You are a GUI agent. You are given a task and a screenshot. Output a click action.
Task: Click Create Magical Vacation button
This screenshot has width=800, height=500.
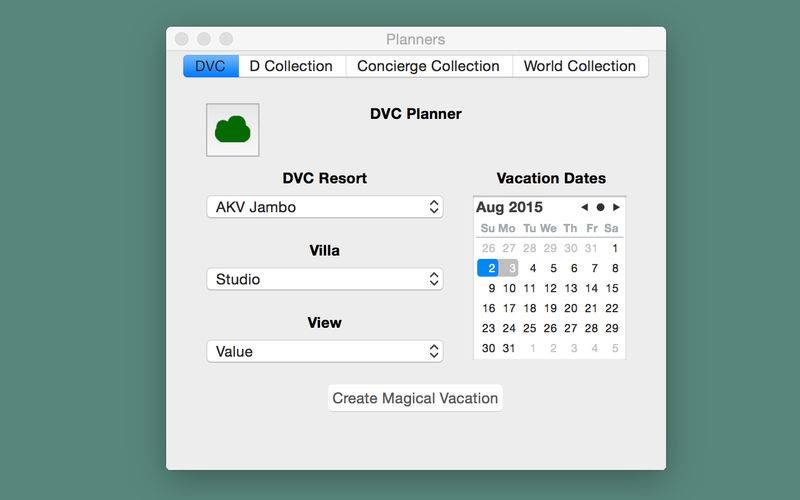[x=415, y=398]
